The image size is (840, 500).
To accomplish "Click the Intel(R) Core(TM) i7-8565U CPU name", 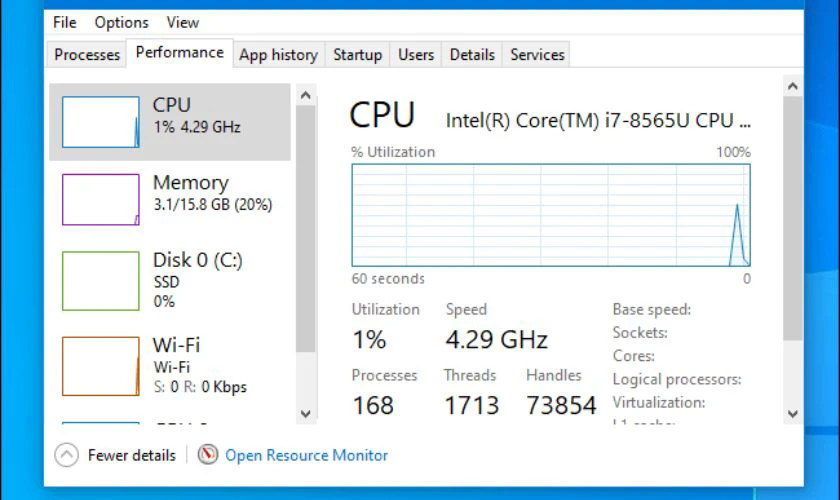I will pyautogui.click(x=598, y=121).
